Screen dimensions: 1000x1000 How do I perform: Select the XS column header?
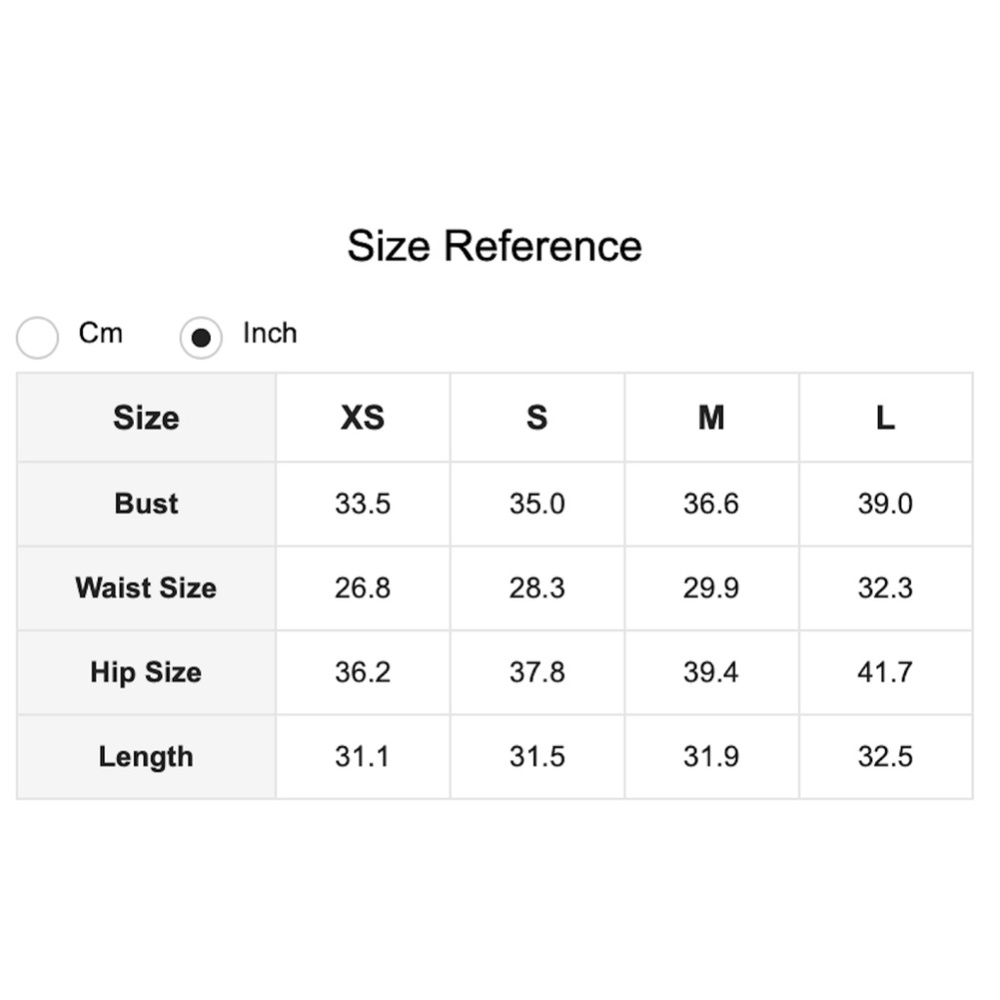click(x=363, y=418)
